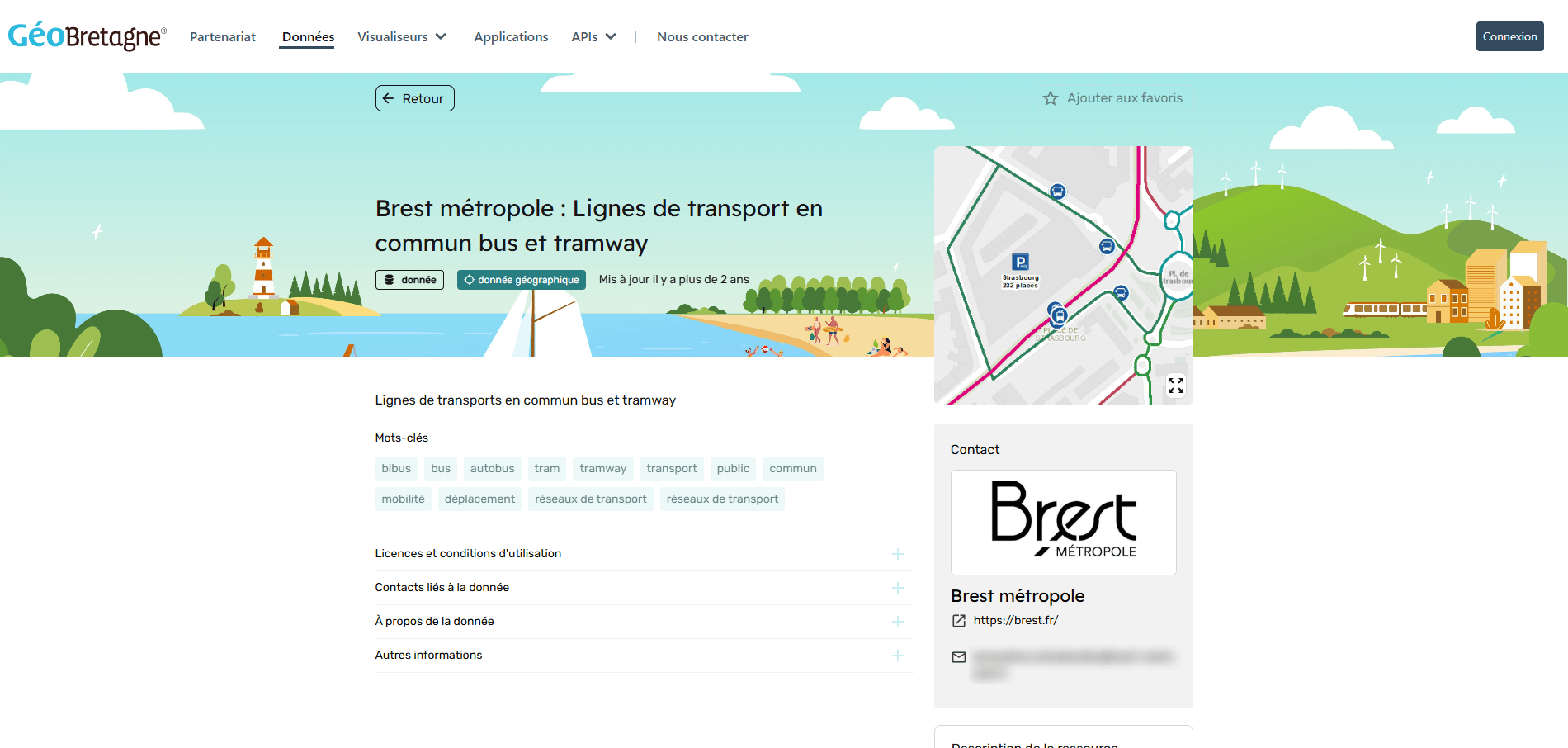
Task: Select the Données menu item
Action: point(308,36)
